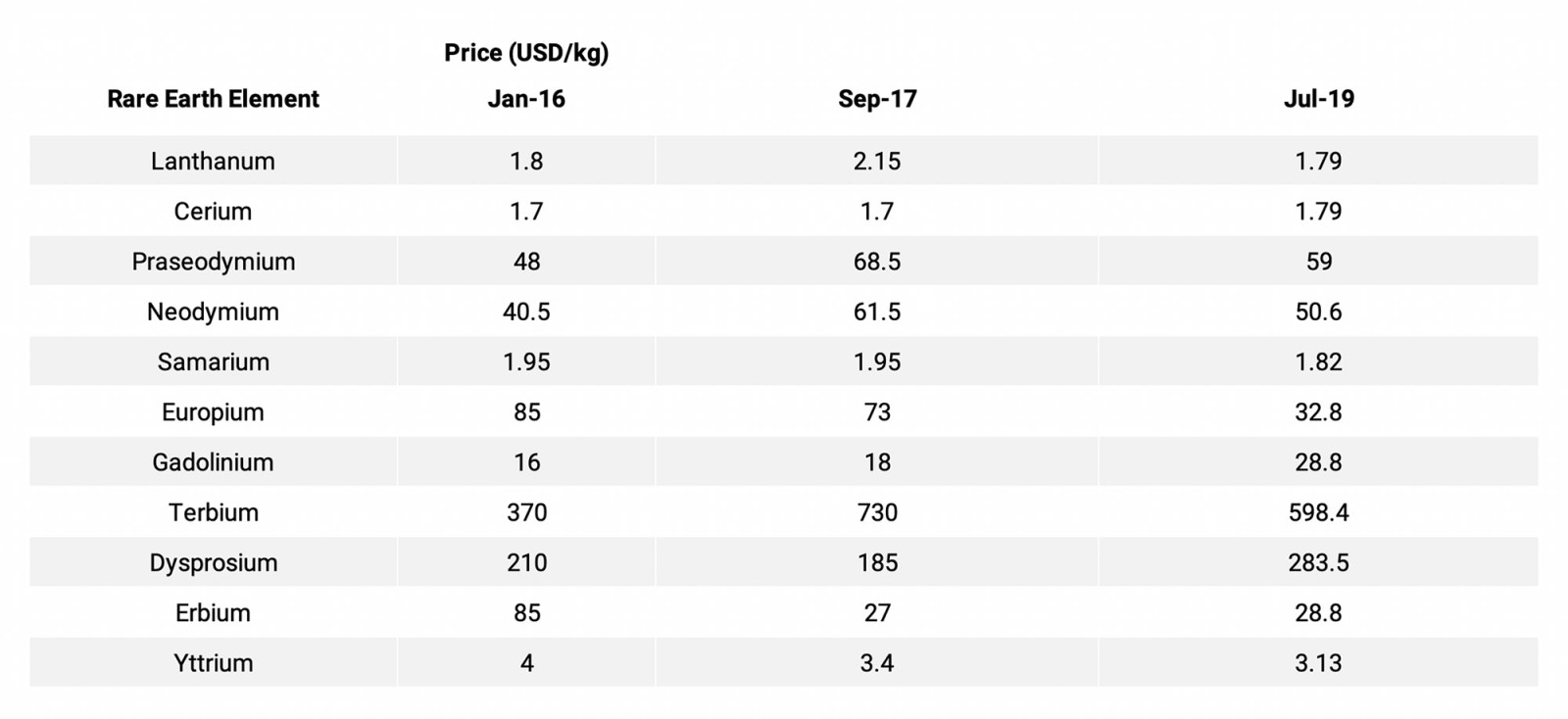Click the Europium row label

[x=213, y=411]
